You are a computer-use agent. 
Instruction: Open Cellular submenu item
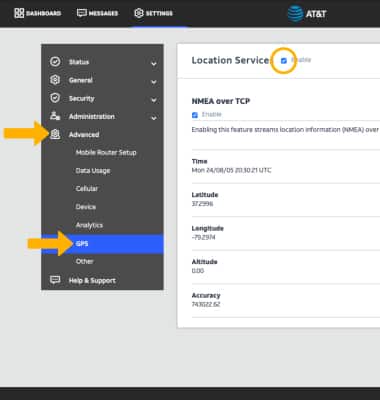tap(87, 189)
